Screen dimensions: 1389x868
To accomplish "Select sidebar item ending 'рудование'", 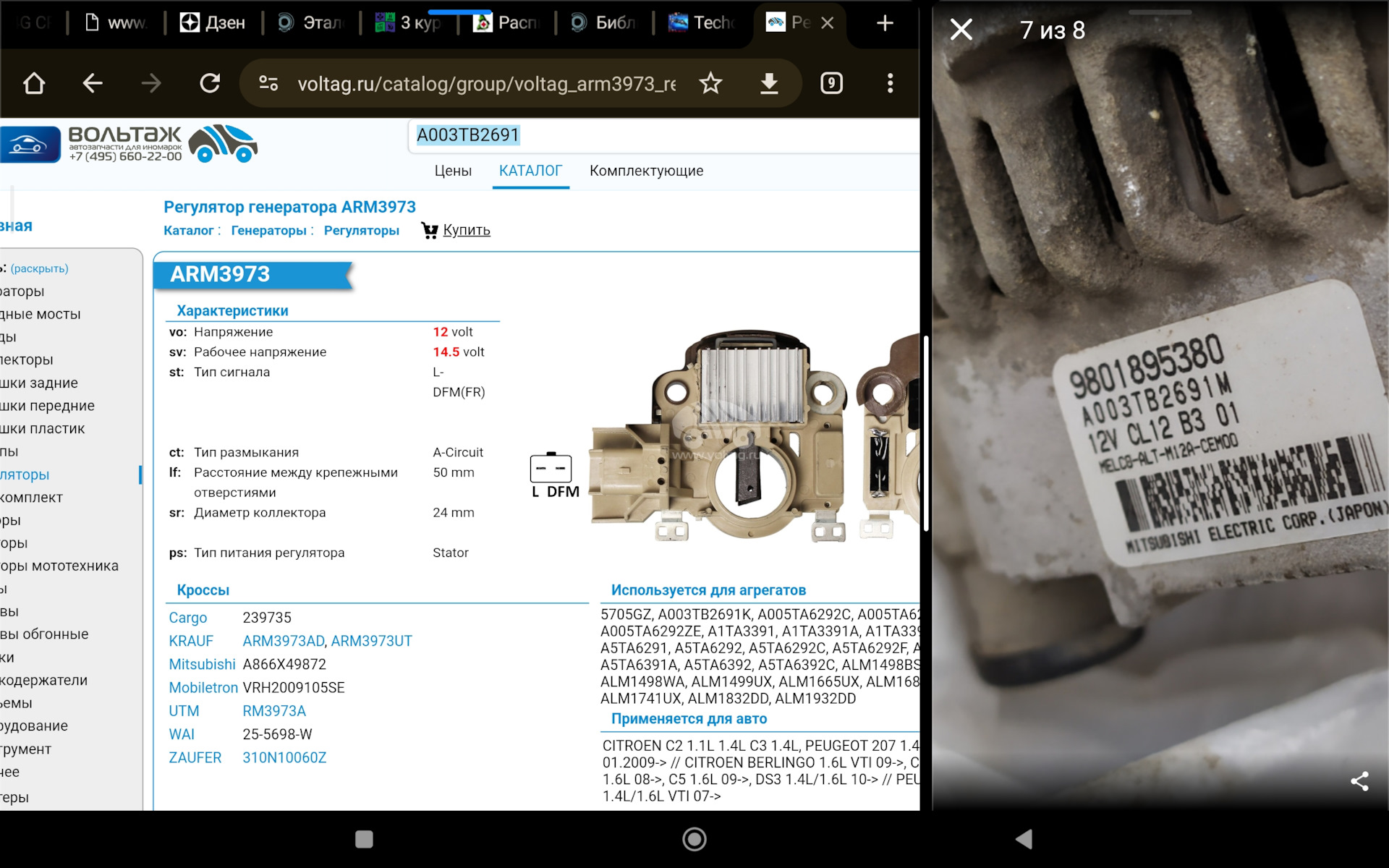I will click(x=34, y=726).
